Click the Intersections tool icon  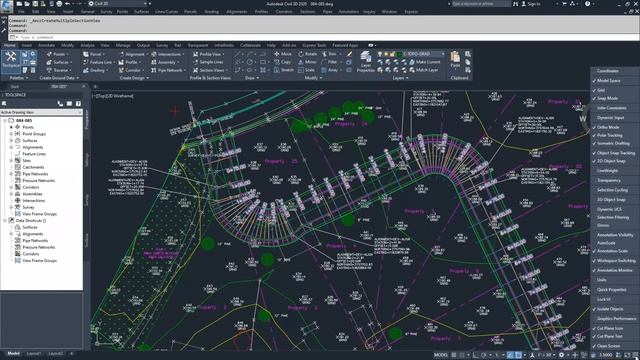click(154, 54)
